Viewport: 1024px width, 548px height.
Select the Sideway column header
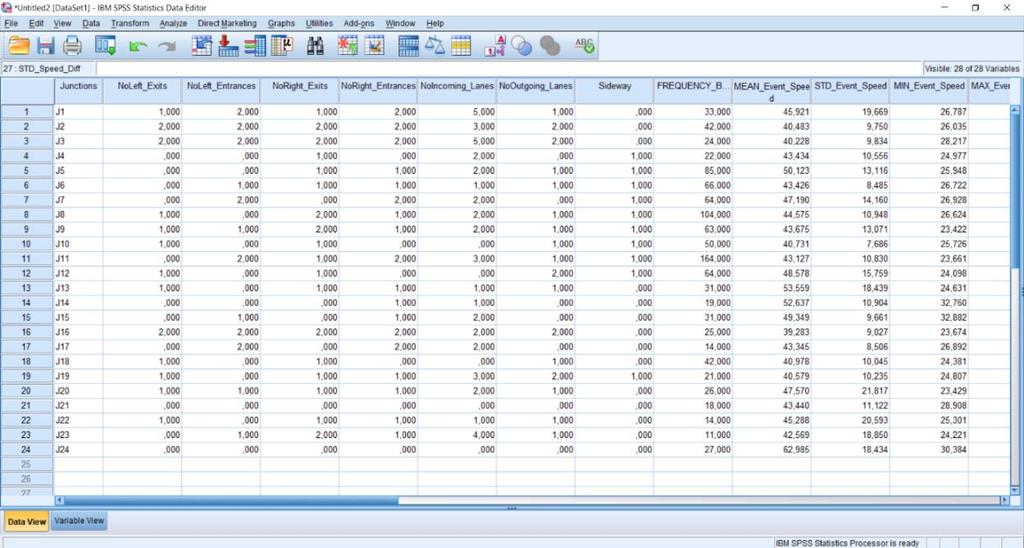tap(614, 91)
